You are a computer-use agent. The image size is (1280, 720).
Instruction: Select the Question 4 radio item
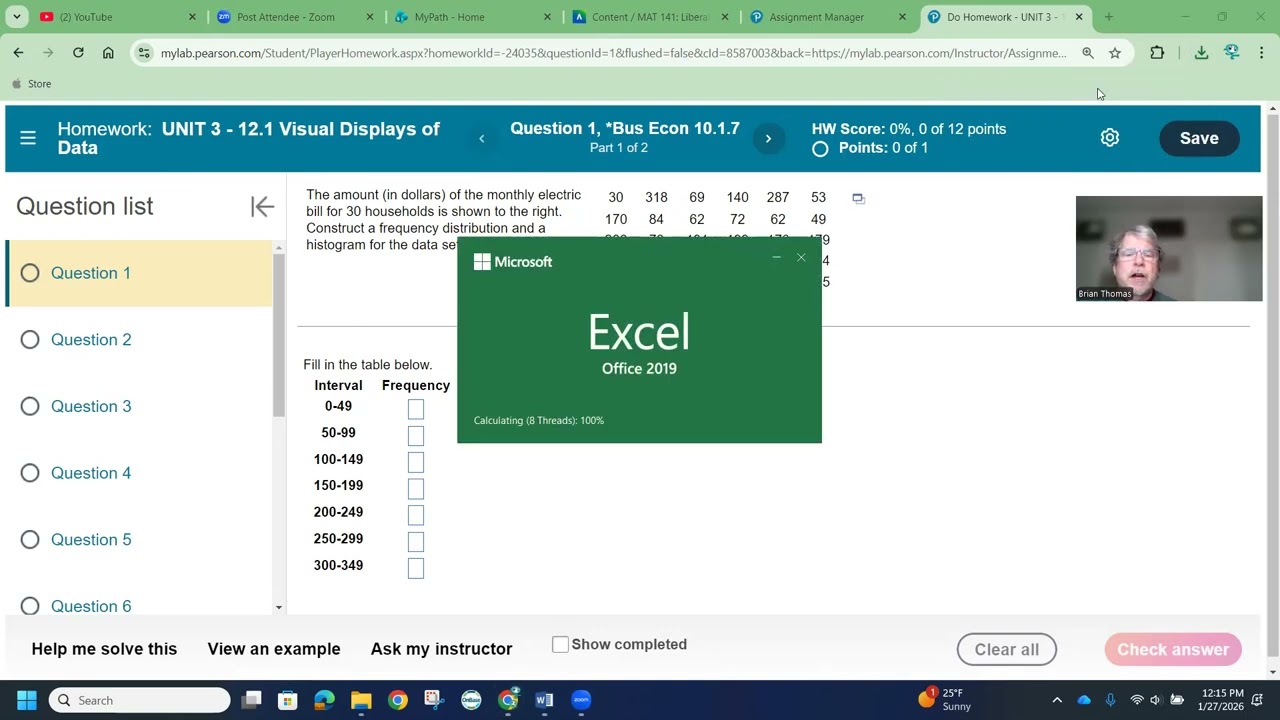pos(30,473)
